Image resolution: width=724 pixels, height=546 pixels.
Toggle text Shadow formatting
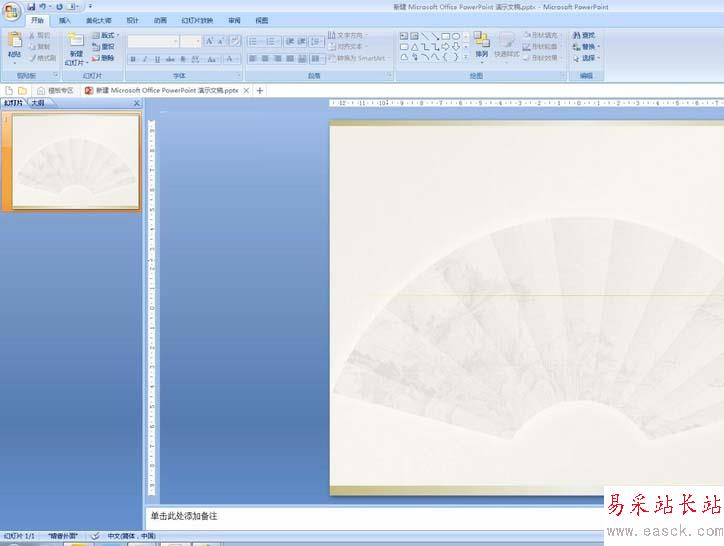tap(183, 59)
